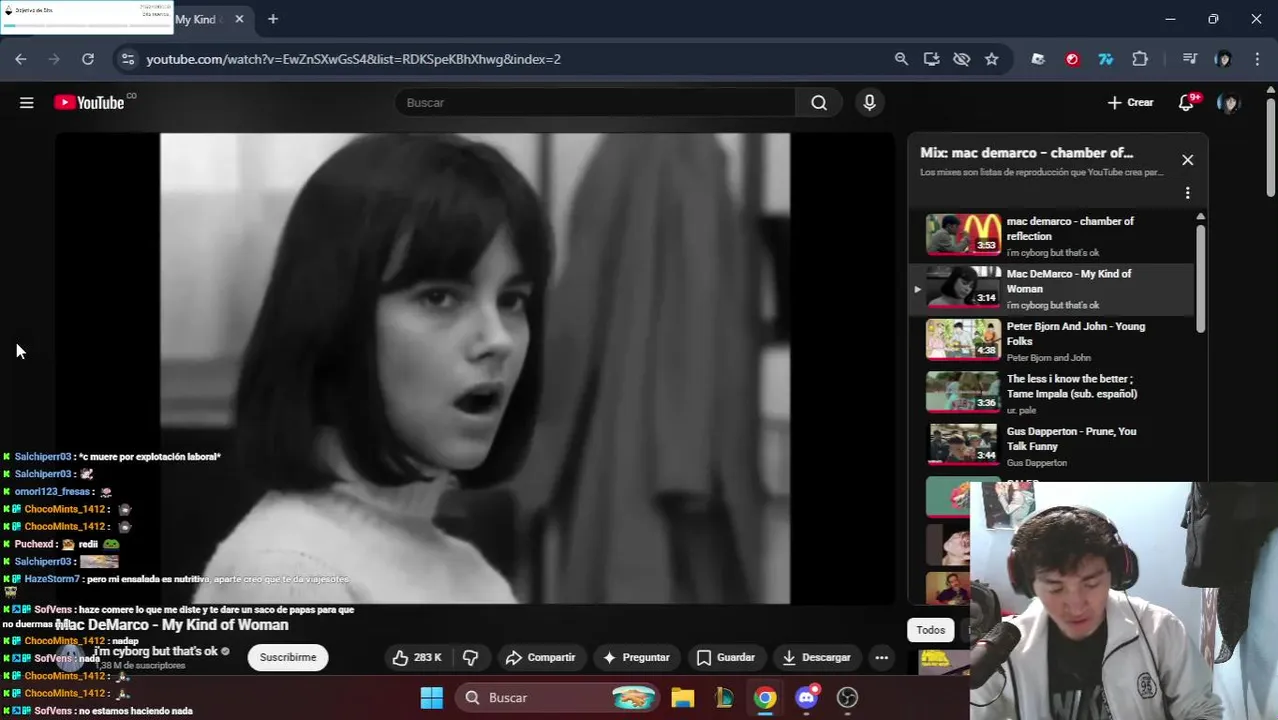Open a new browser tab

(x=272, y=19)
